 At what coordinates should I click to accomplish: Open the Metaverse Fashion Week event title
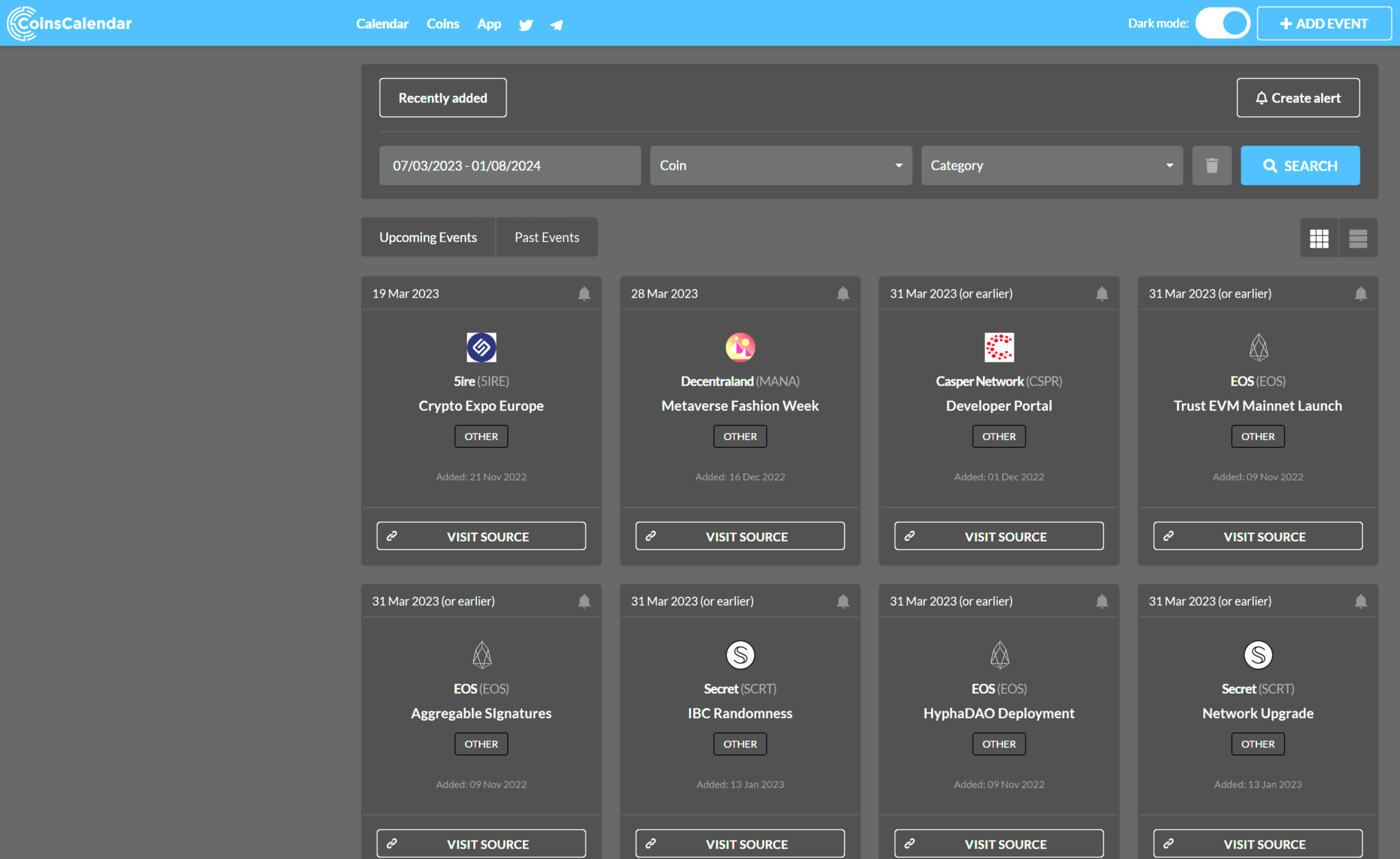740,406
